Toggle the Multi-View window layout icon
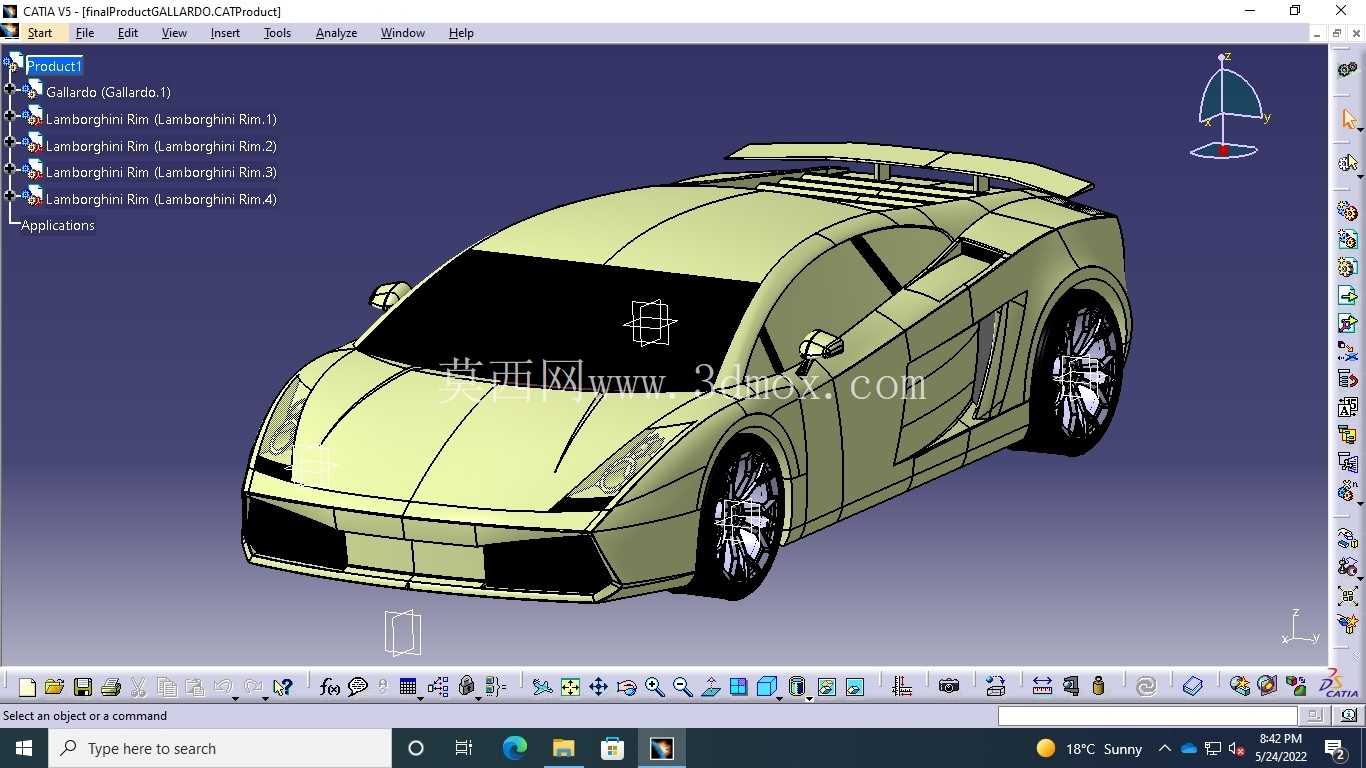The width and height of the screenshot is (1366, 768). pyautogui.click(x=739, y=687)
